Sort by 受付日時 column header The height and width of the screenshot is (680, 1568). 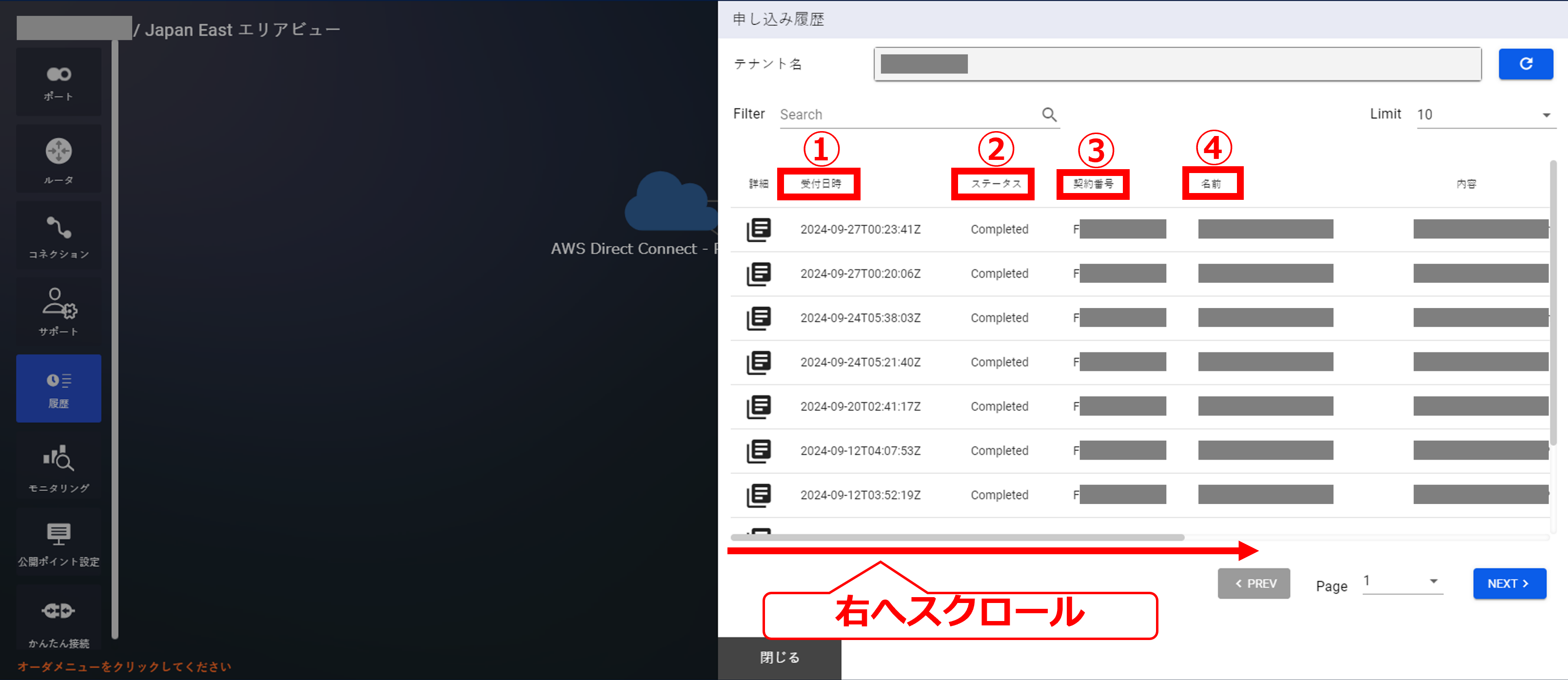click(x=820, y=184)
